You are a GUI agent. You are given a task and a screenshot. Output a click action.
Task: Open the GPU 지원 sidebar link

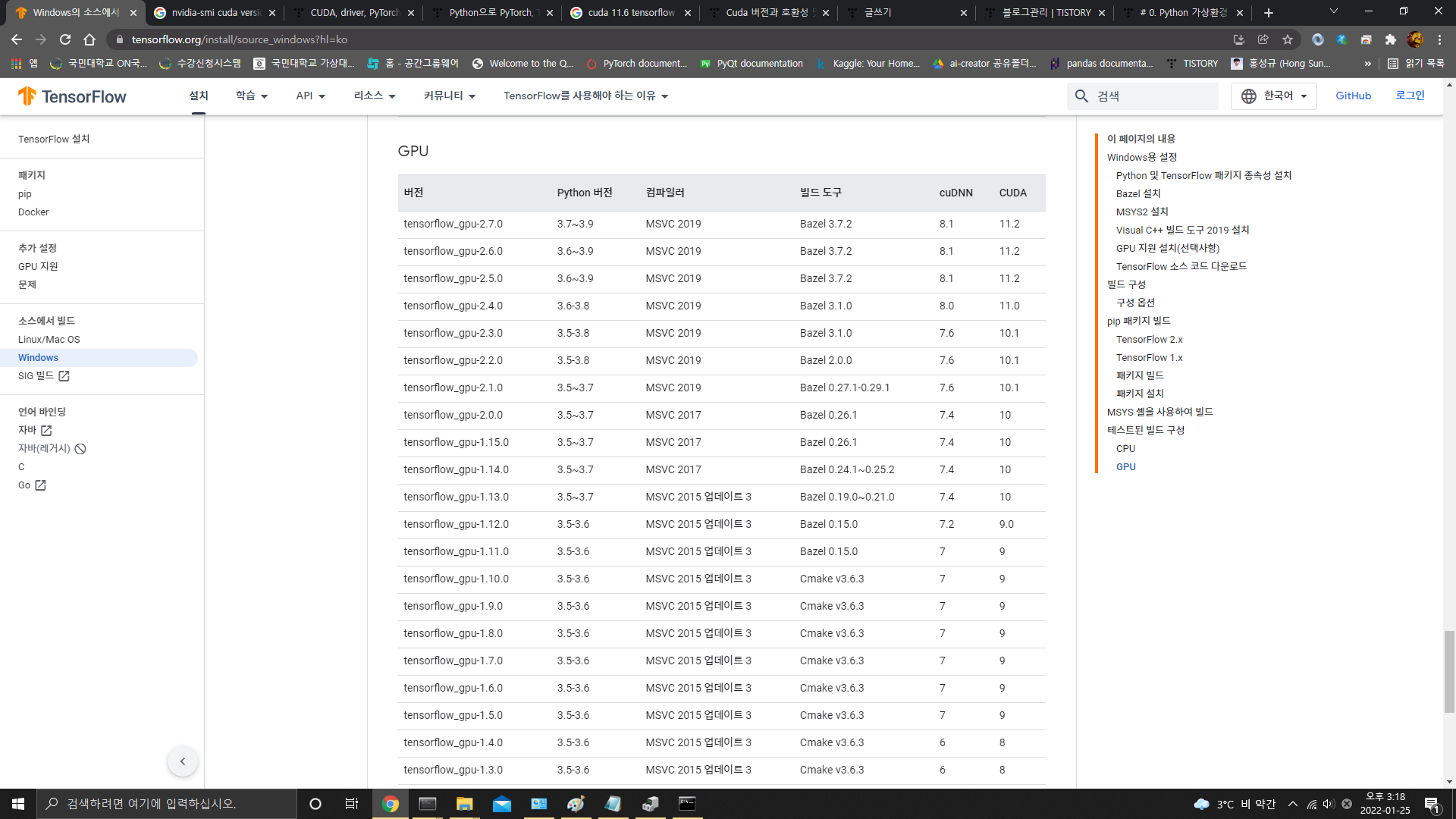point(38,266)
